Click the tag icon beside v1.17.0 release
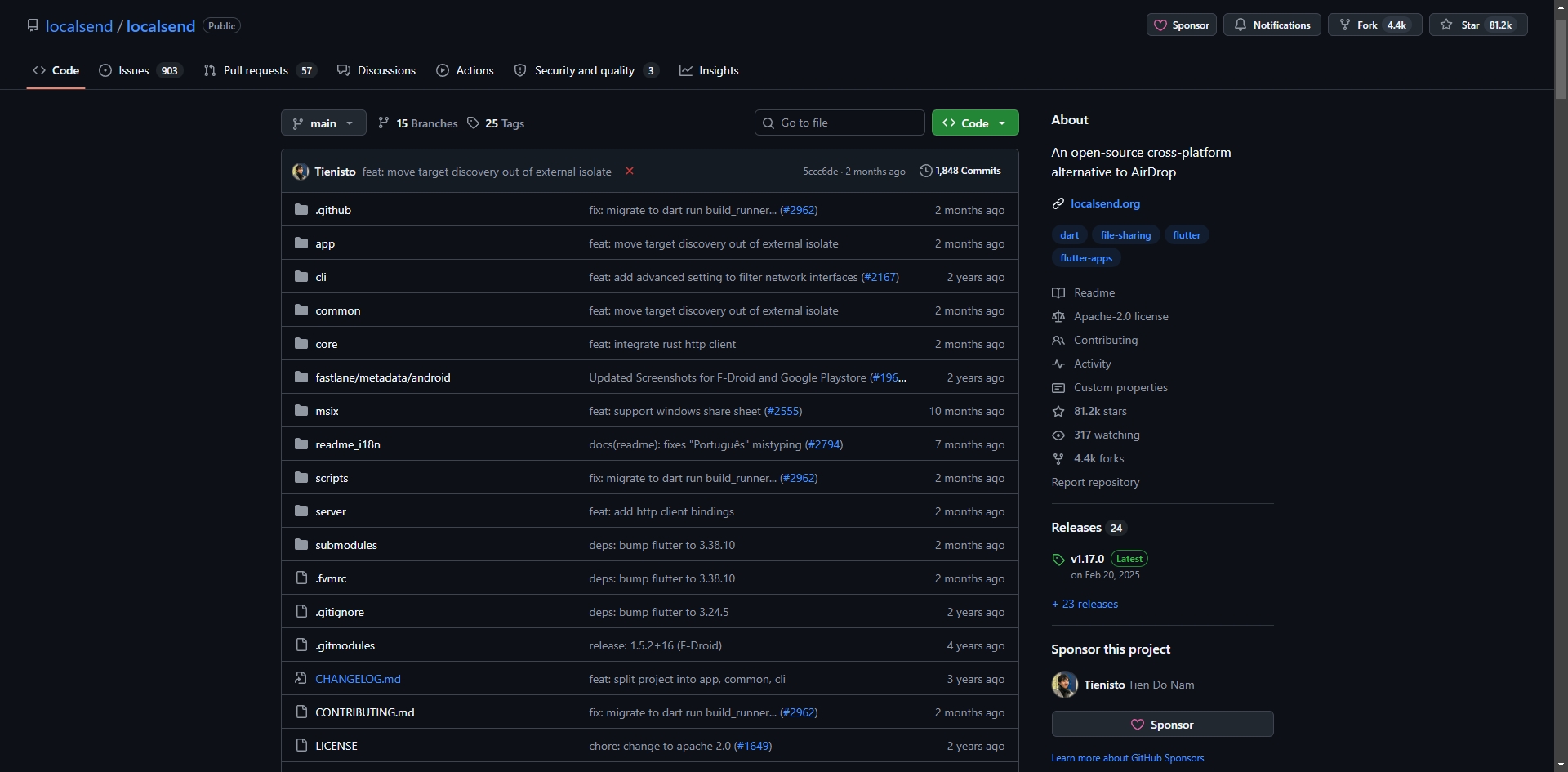This screenshot has width=1568, height=772. tap(1058, 560)
